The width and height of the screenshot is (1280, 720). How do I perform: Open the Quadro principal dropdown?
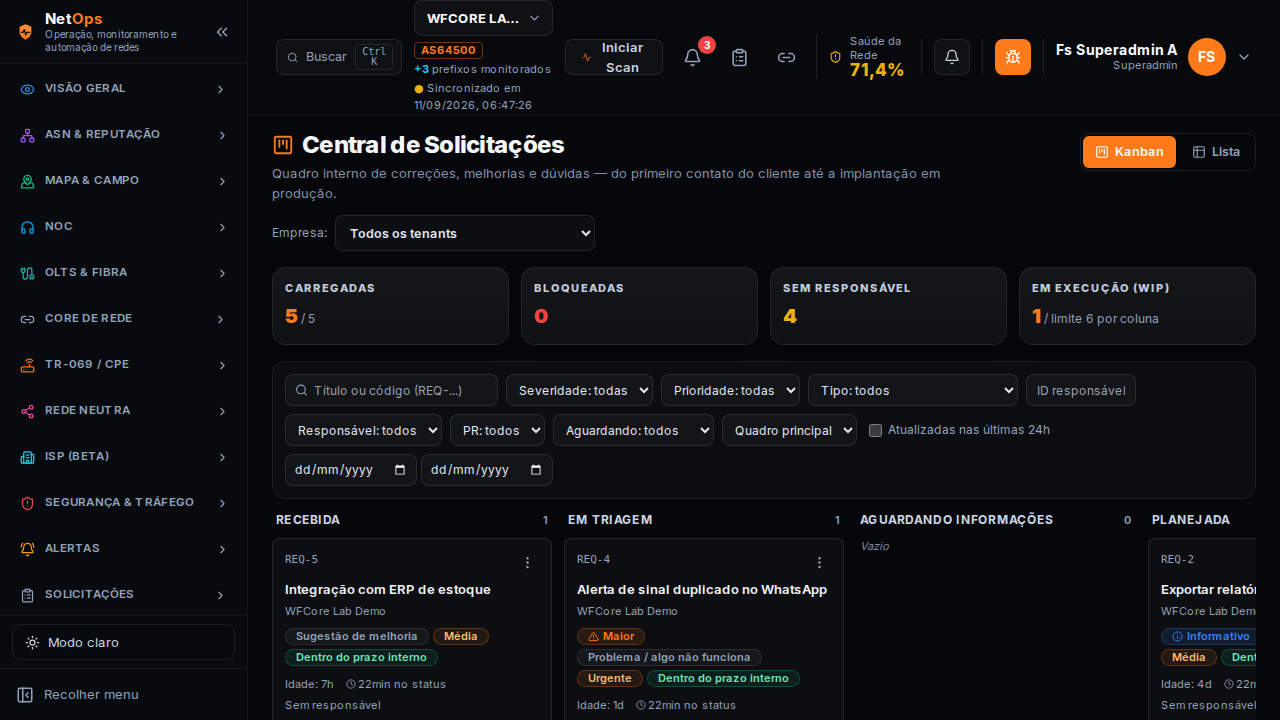[x=789, y=430]
